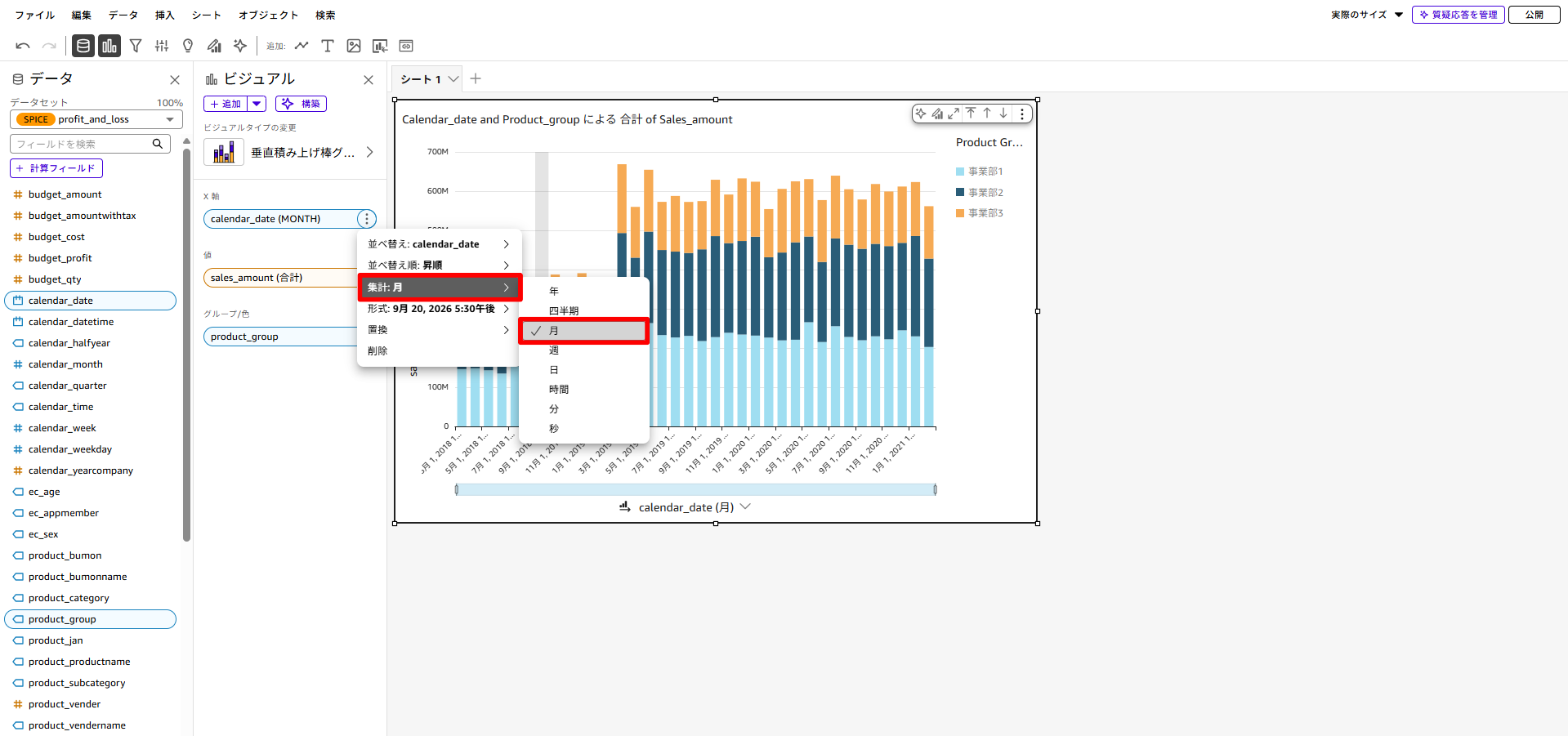Add a text box using the T icon
This screenshot has height=736, width=1568.
point(328,46)
